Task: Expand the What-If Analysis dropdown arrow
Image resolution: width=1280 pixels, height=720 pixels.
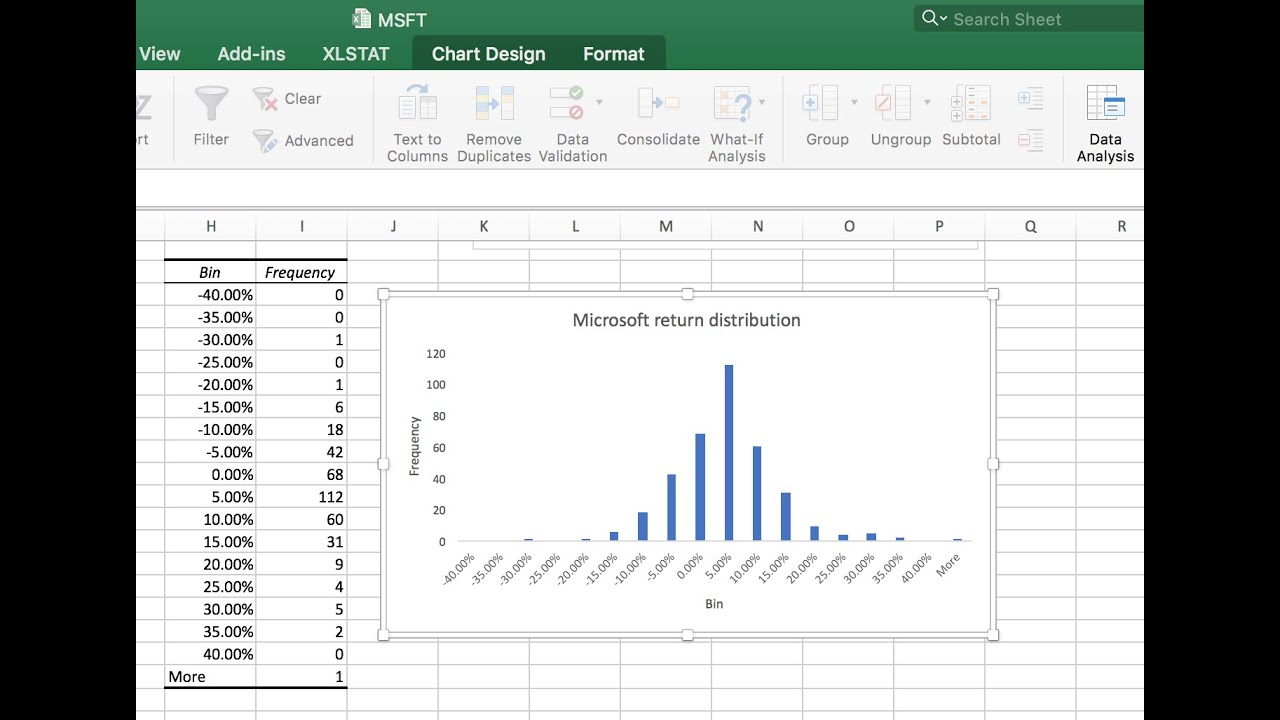Action: 762,102
